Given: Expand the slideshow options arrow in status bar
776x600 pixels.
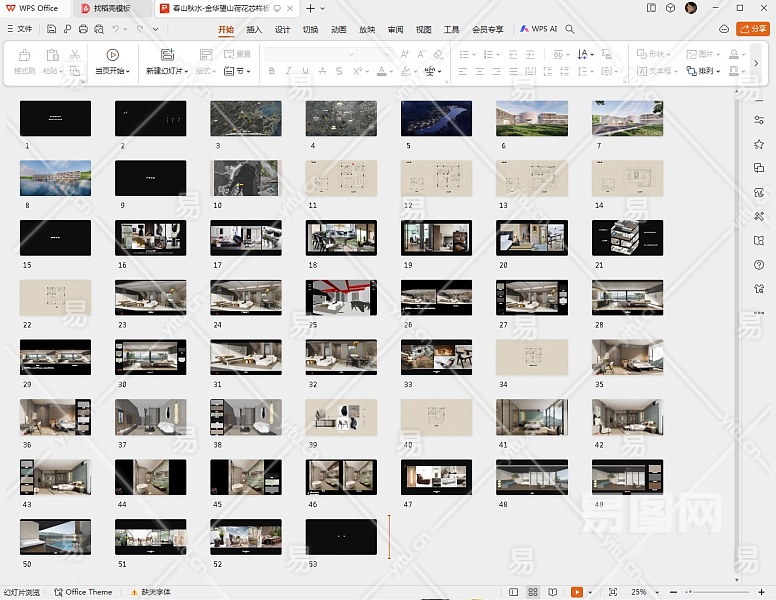Looking at the screenshot, I should point(591,592).
